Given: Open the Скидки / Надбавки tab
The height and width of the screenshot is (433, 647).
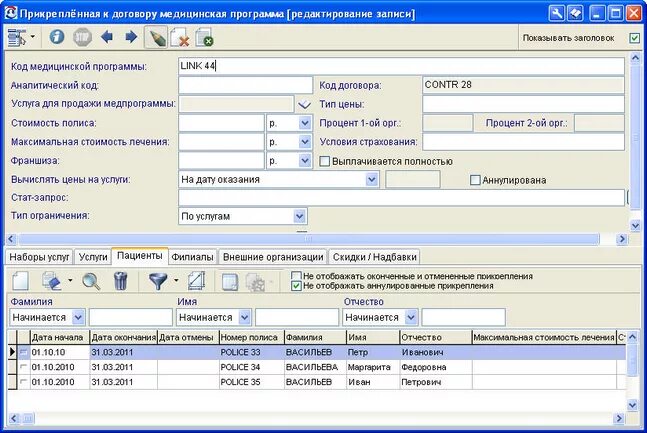Looking at the screenshot, I should point(374,257).
